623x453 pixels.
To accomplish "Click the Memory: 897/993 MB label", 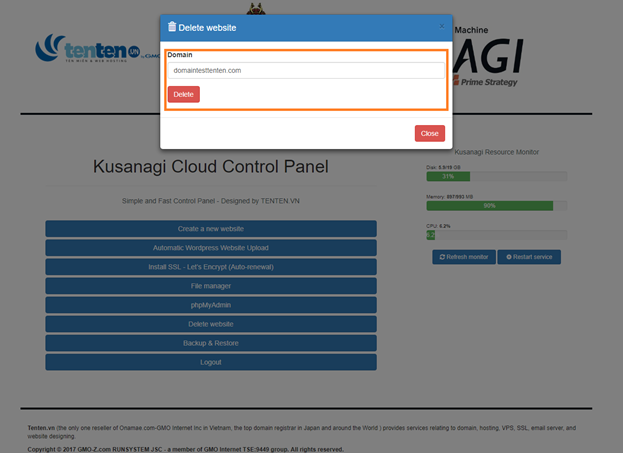I will pos(449,197).
